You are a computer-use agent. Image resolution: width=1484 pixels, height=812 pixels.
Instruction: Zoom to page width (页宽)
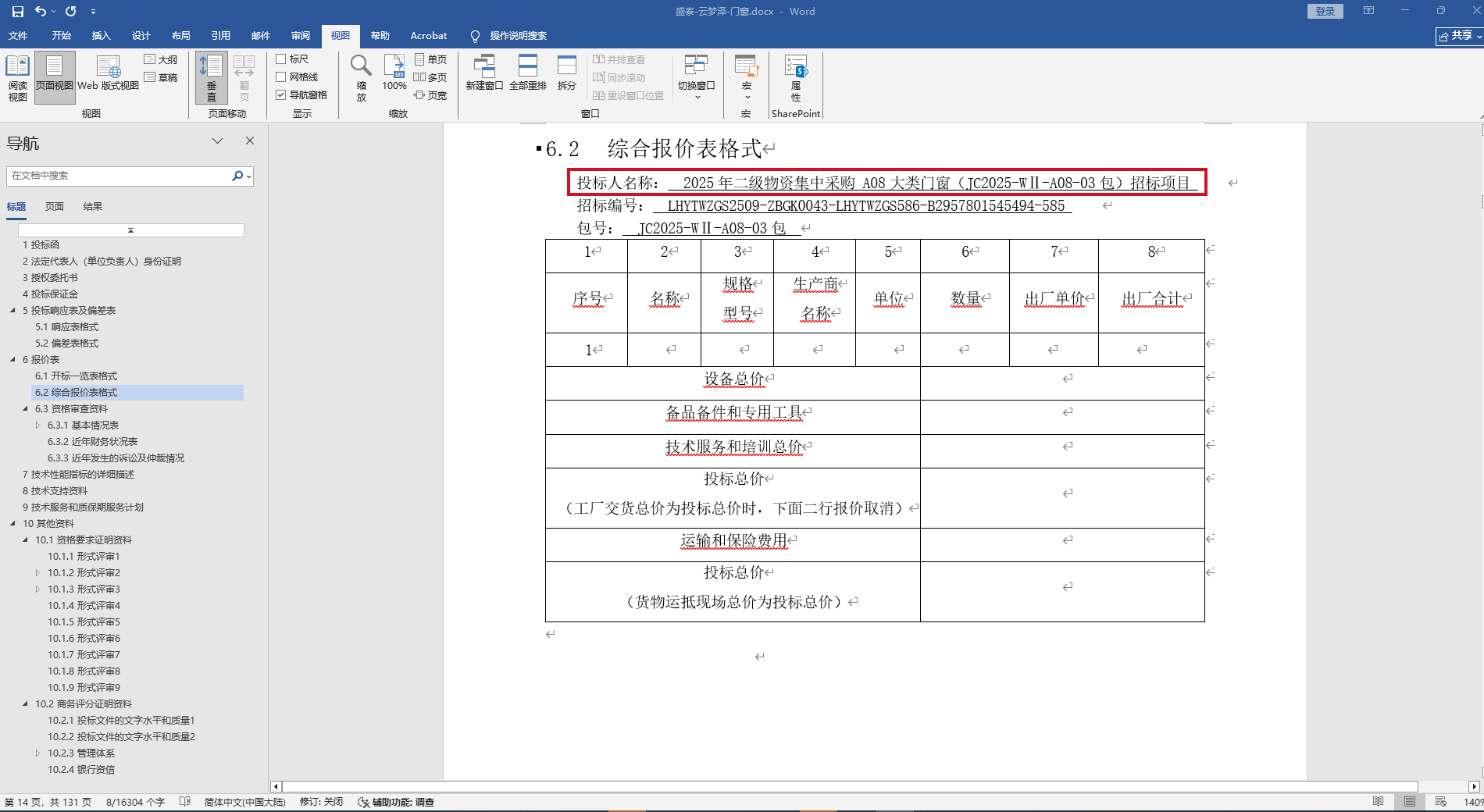coord(430,95)
